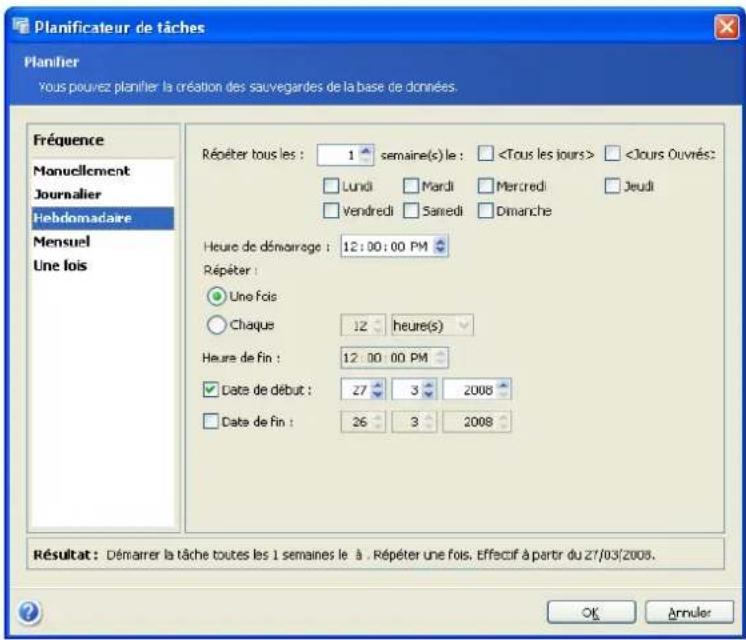Viewport: 746px width, 640px height.
Task: Enable the Tous les jours checkbox
Action: coord(485,154)
